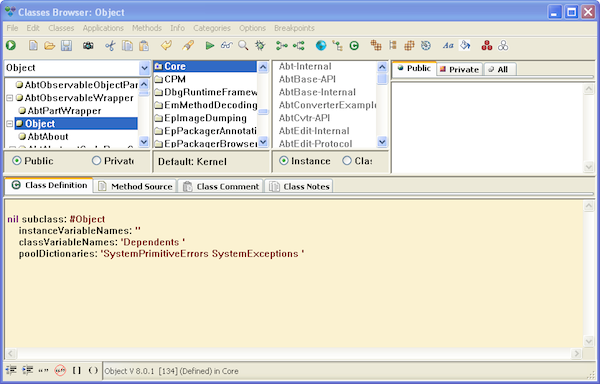
Task: Click the New document toolbar icon
Action: (x=33, y=46)
